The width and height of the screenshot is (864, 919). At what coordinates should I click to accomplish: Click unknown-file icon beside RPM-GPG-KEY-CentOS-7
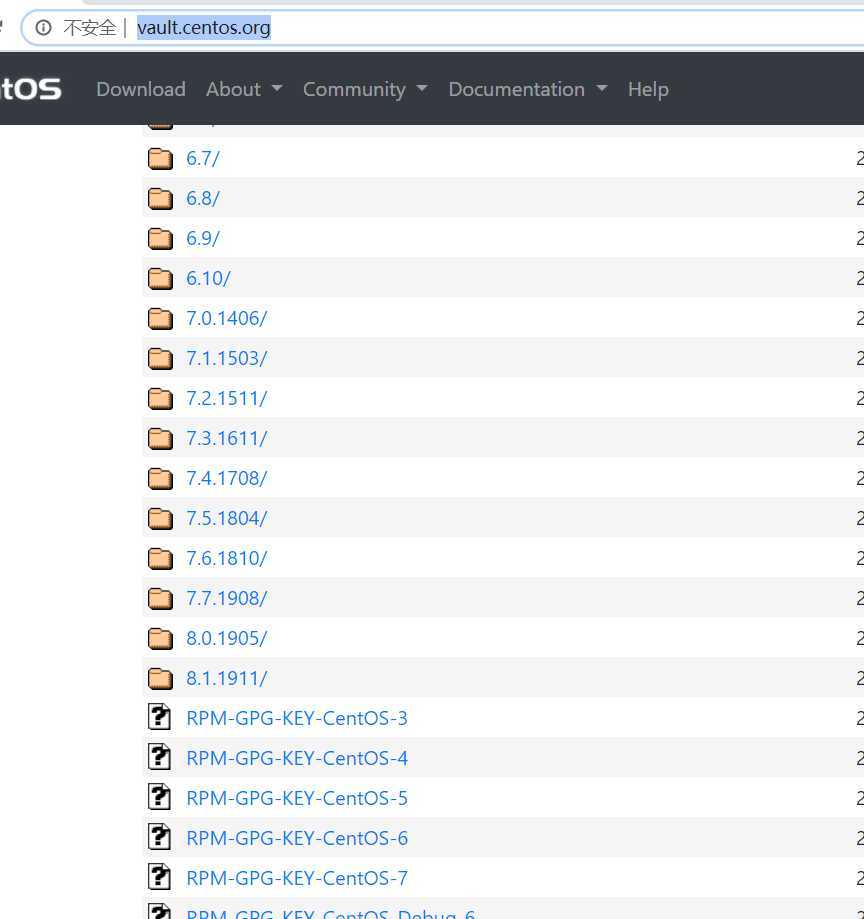[159, 877]
